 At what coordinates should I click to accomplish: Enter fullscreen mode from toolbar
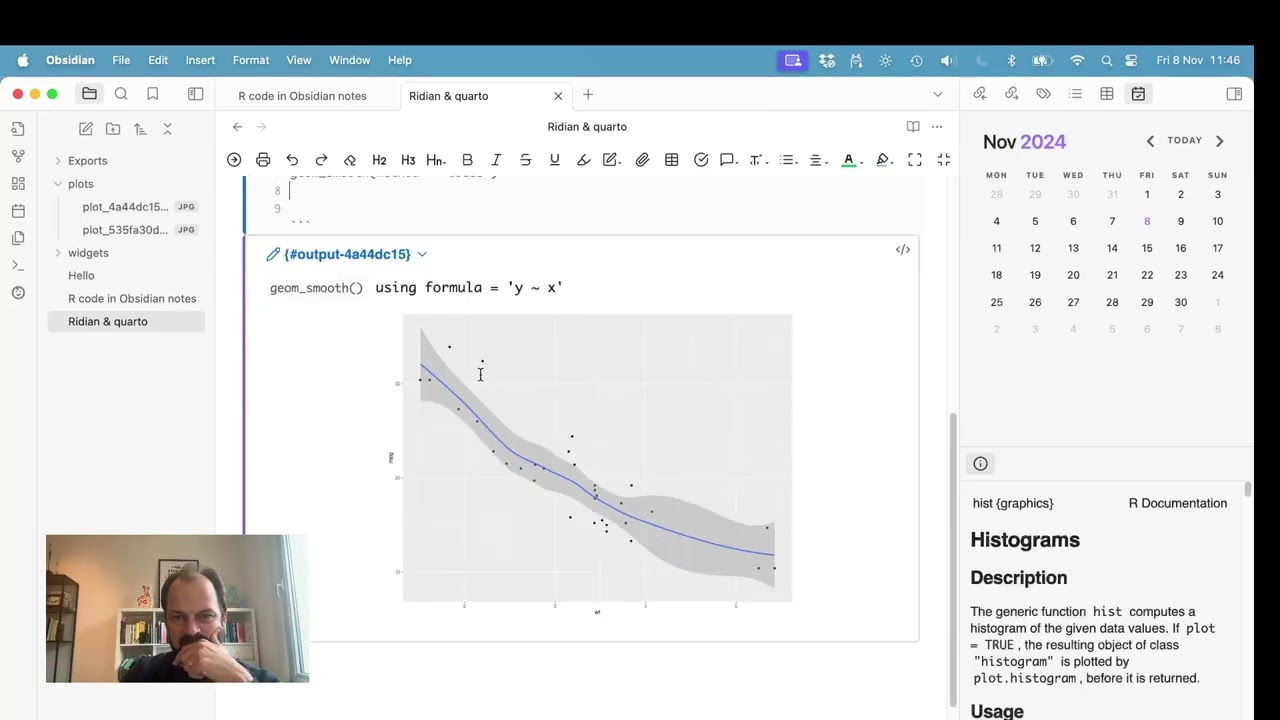click(915, 160)
